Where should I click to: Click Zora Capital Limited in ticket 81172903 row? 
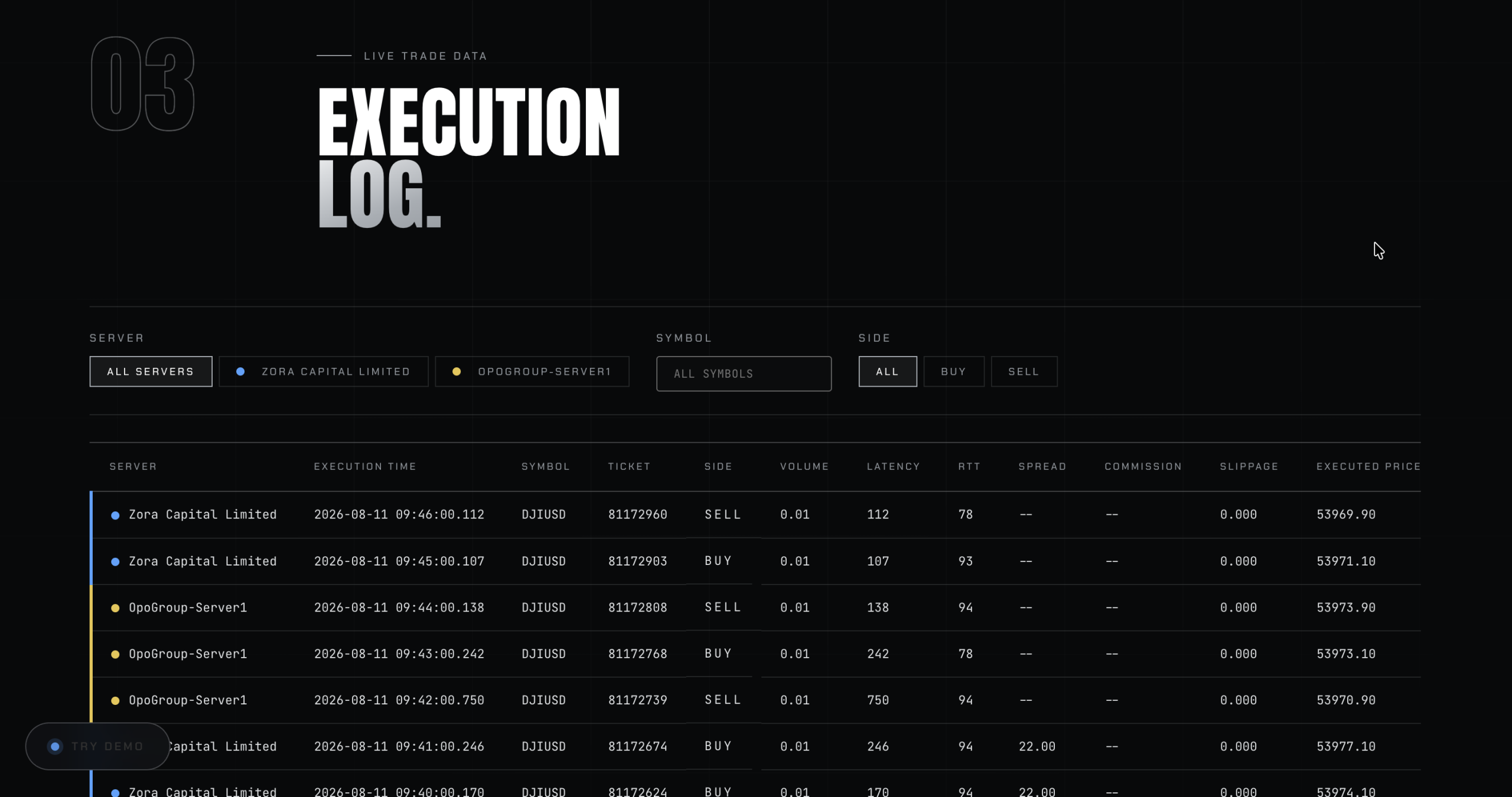(x=203, y=561)
